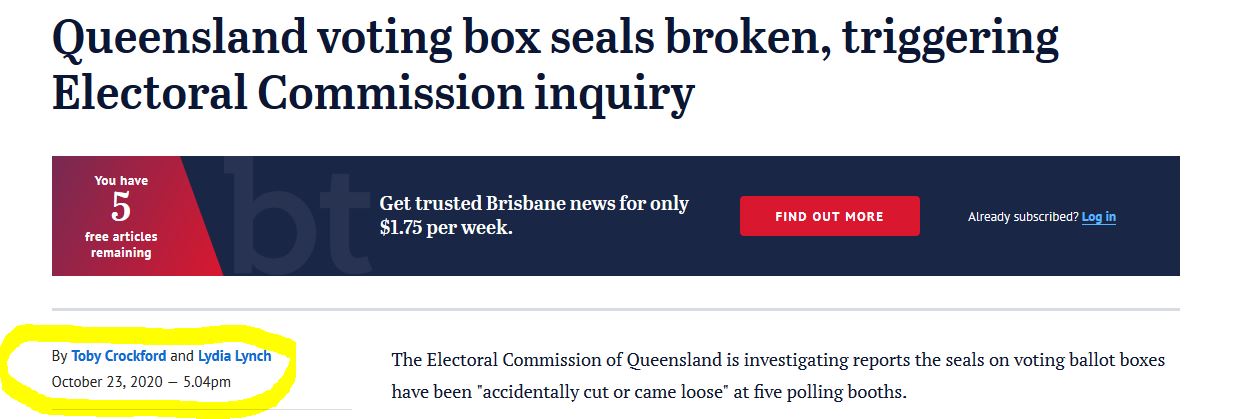Click the word 'and' between author names

[182, 356]
